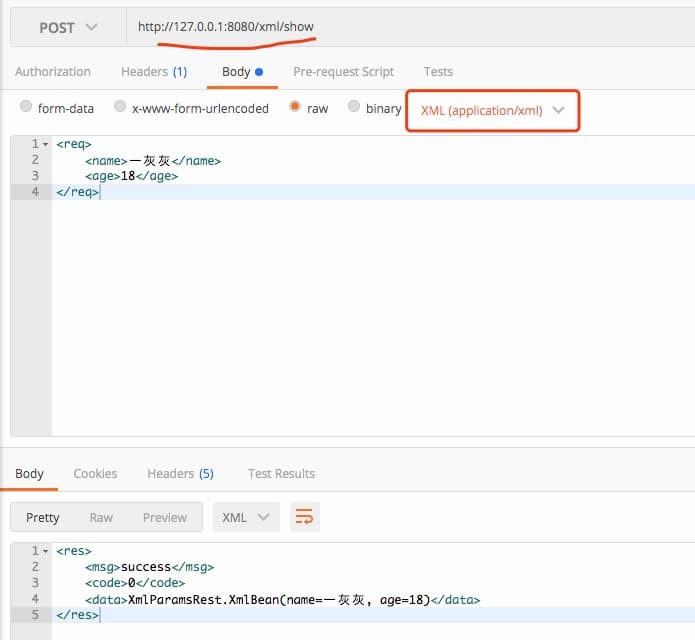Collapse the res element fold arrow
Screen dimensions: 695x640
pyautogui.click(x=45, y=551)
